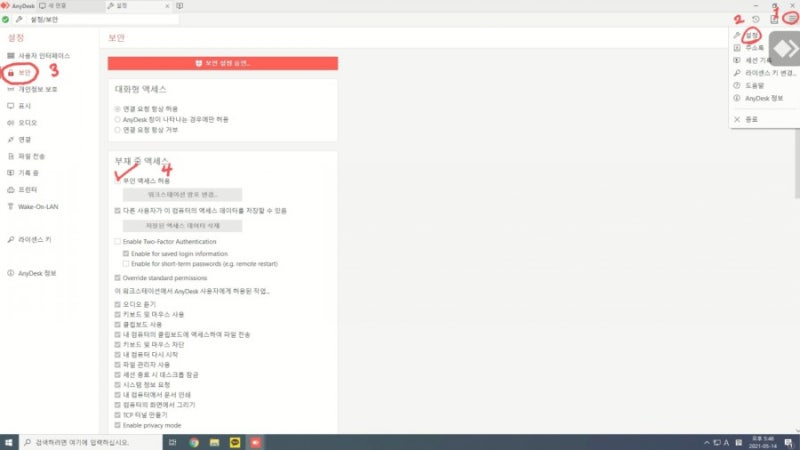Toggle 파일 관리자 사용 (file manager) permission
This screenshot has height=450, width=800.
[x=117, y=365]
